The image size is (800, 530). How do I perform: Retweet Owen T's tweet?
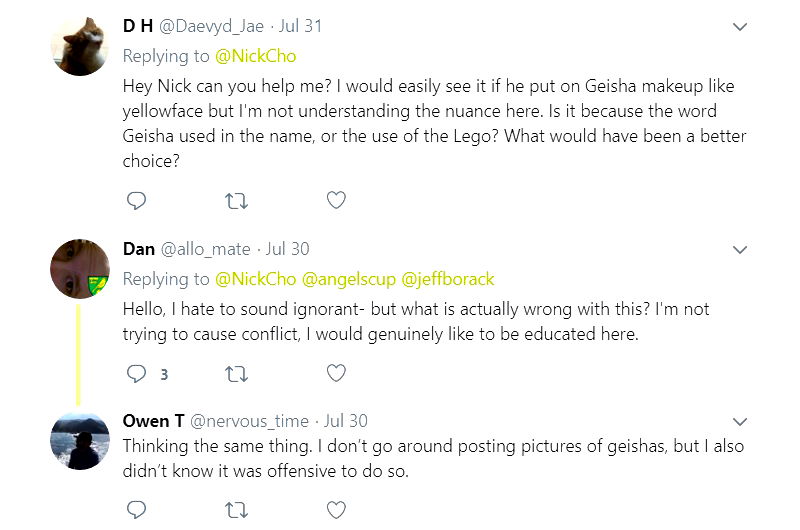pyautogui.click(x=237, y=510)
